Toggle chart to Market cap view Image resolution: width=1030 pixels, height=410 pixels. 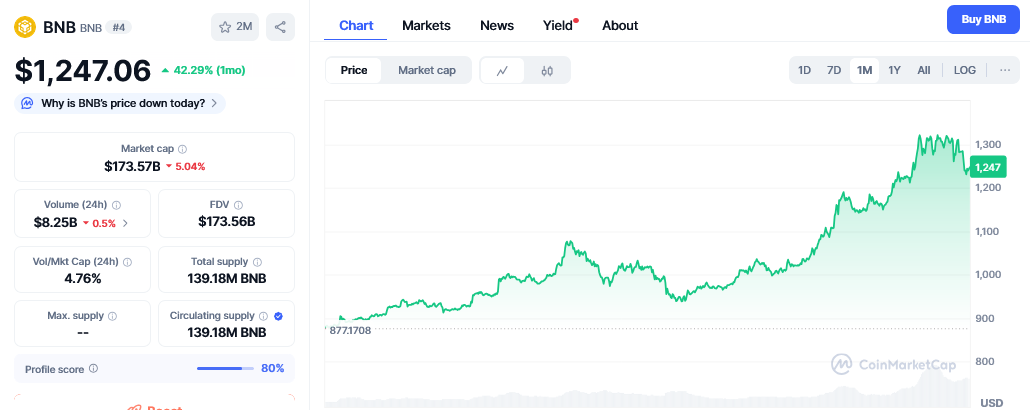pos(427,70)
